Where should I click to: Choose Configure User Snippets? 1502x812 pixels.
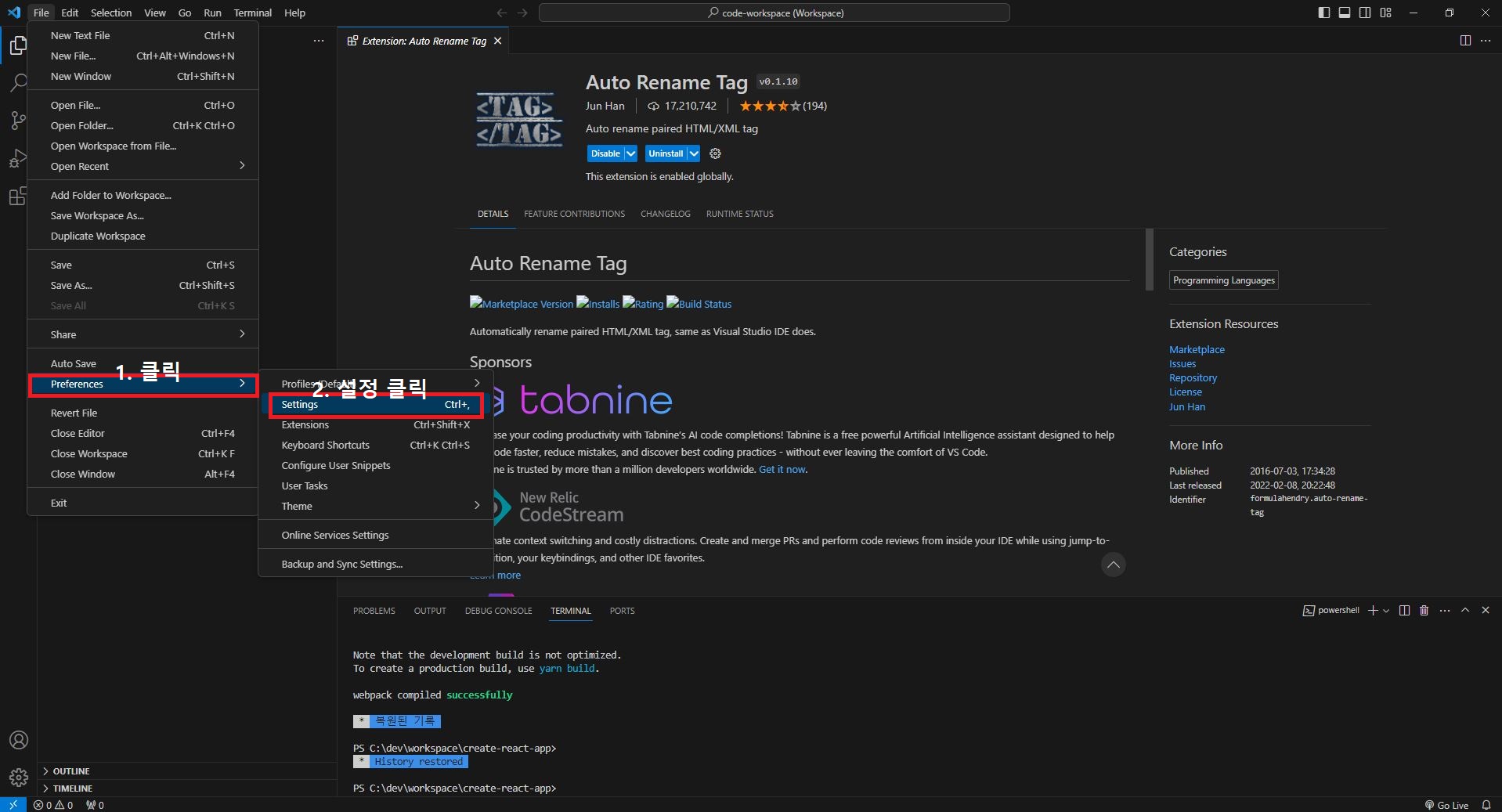[376, 465]
